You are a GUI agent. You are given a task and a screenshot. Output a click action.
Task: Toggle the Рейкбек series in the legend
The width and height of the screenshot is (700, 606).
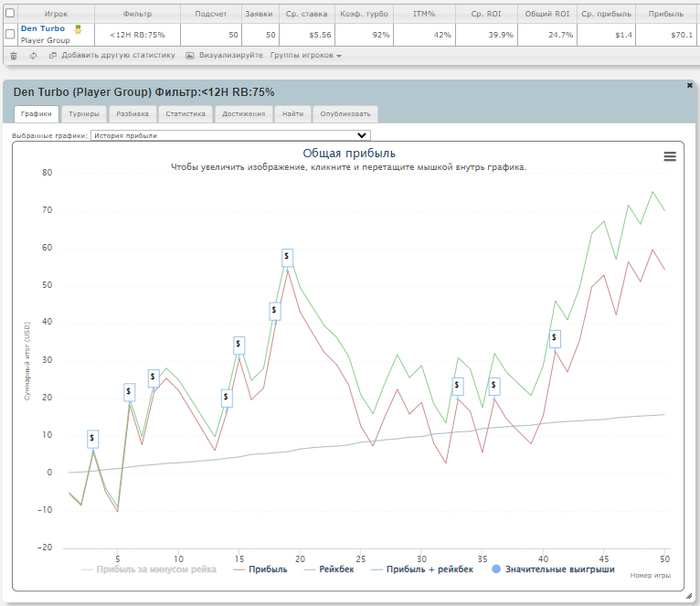[x=329, y=569]
